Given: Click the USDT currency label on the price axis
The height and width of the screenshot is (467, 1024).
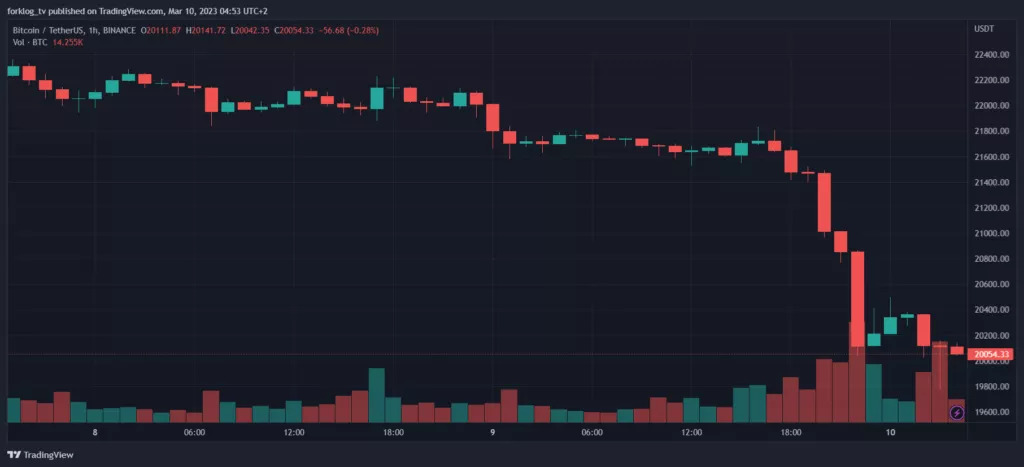Looking at the screenshot, I should (x=984, y=28).
